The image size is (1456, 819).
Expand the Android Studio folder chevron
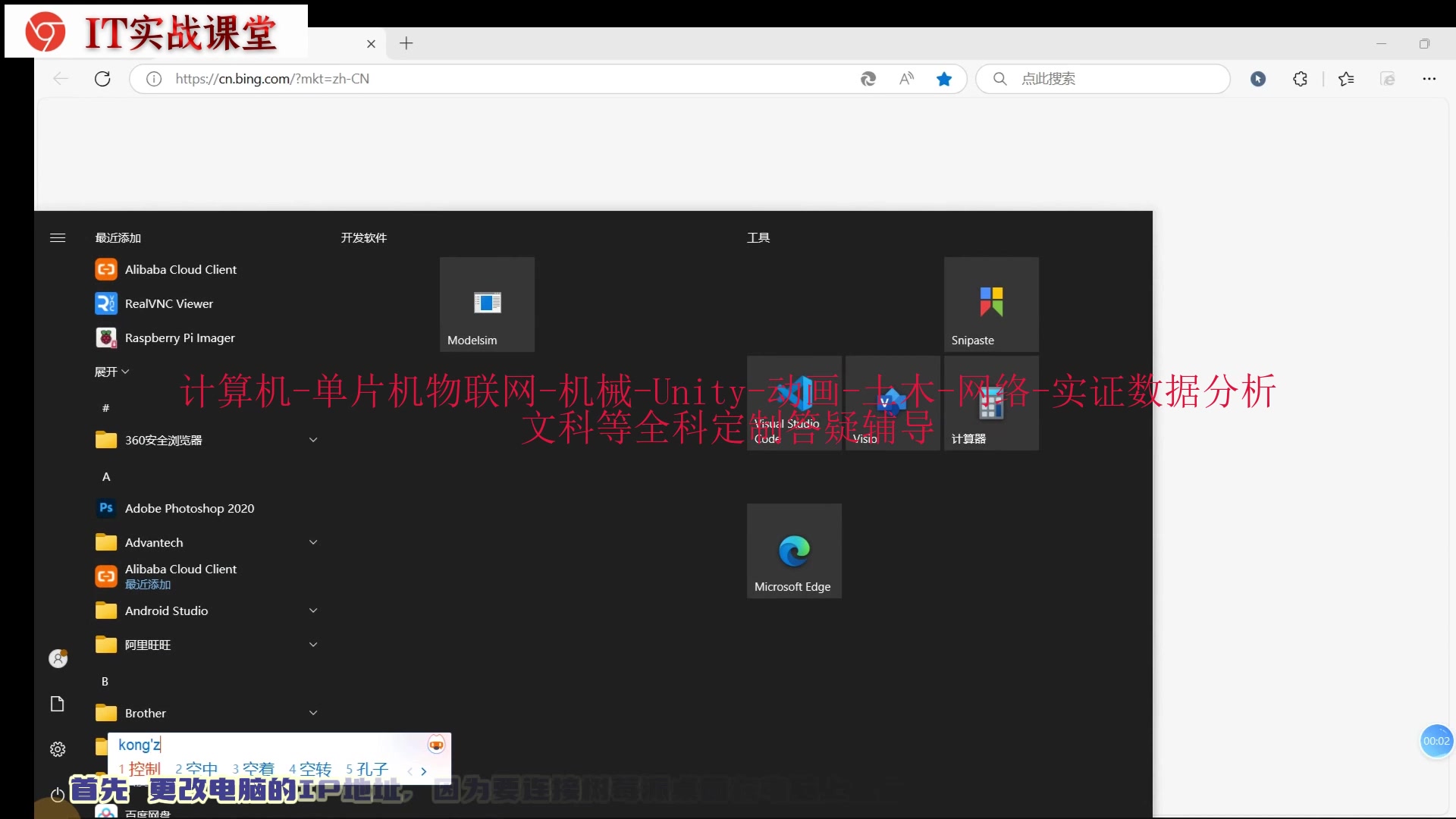(313, 610)
